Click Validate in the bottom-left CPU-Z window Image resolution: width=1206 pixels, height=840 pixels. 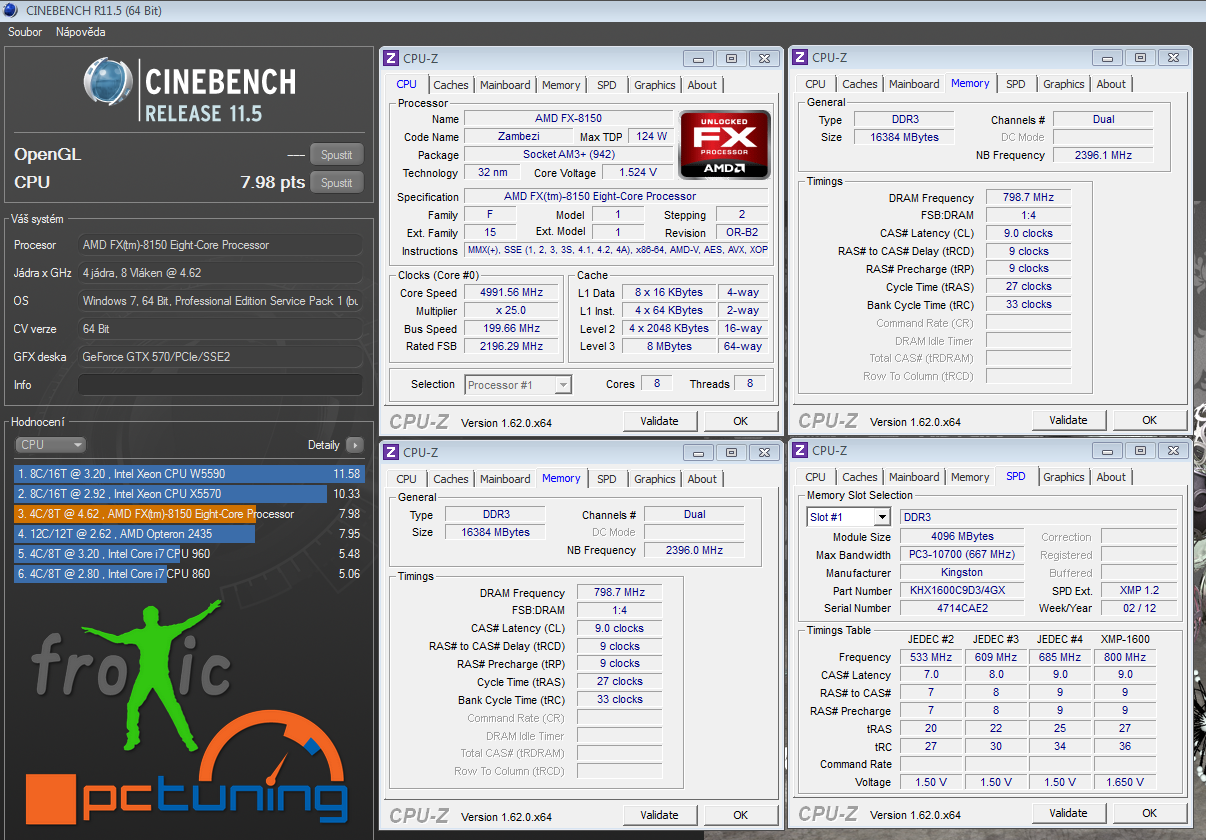click(659, 815)
